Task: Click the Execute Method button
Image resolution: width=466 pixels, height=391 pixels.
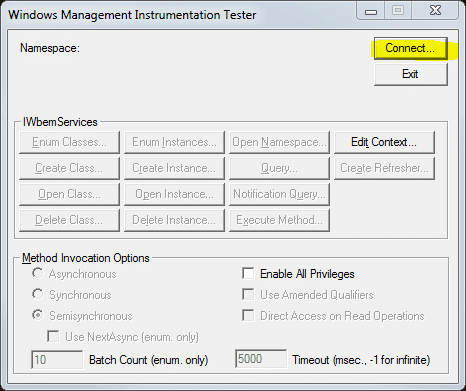Action: pos(279,220)
